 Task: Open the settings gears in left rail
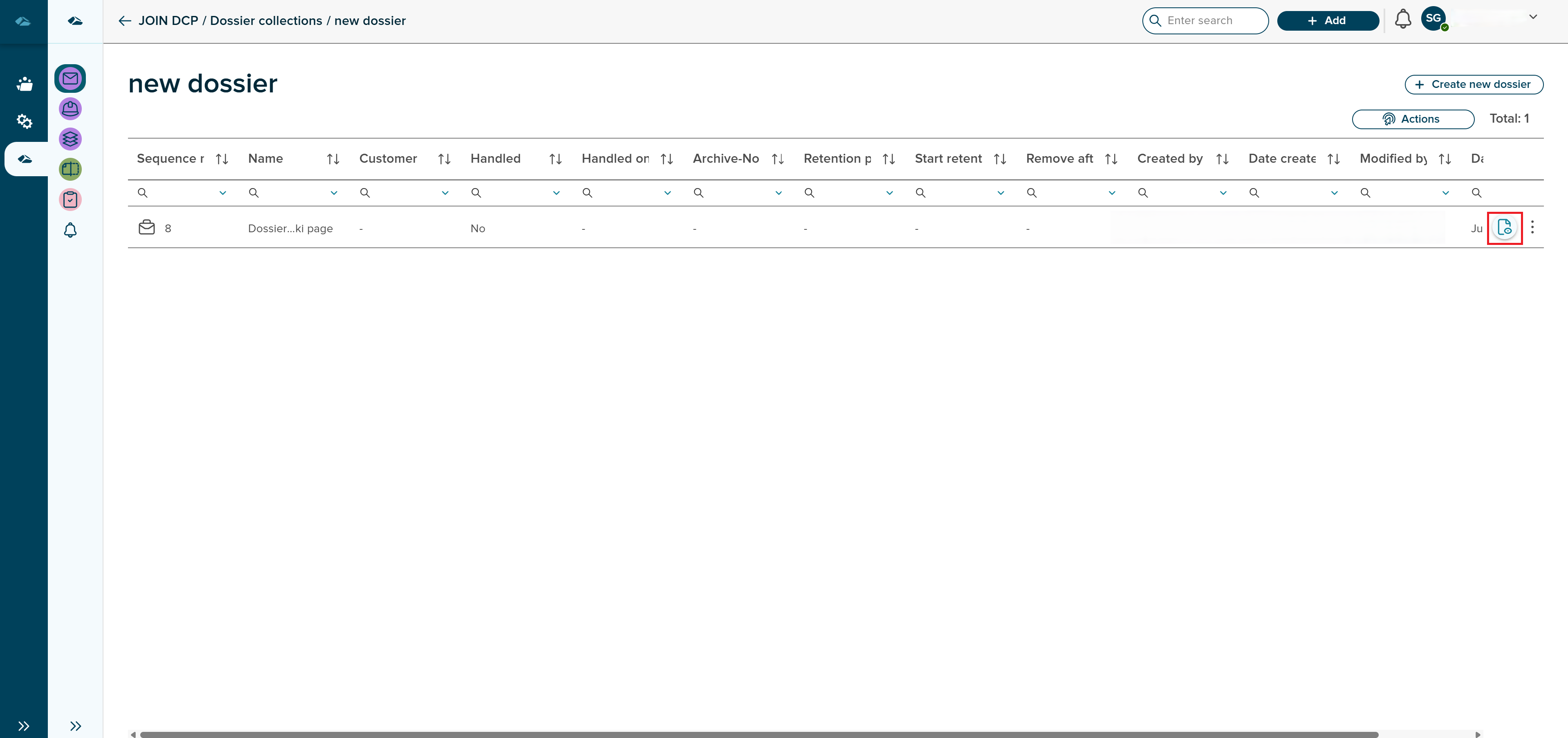pos(24,121)
